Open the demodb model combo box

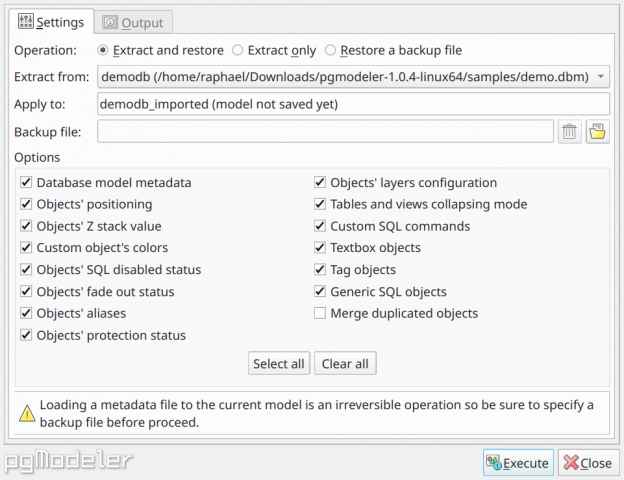[353, 76]
